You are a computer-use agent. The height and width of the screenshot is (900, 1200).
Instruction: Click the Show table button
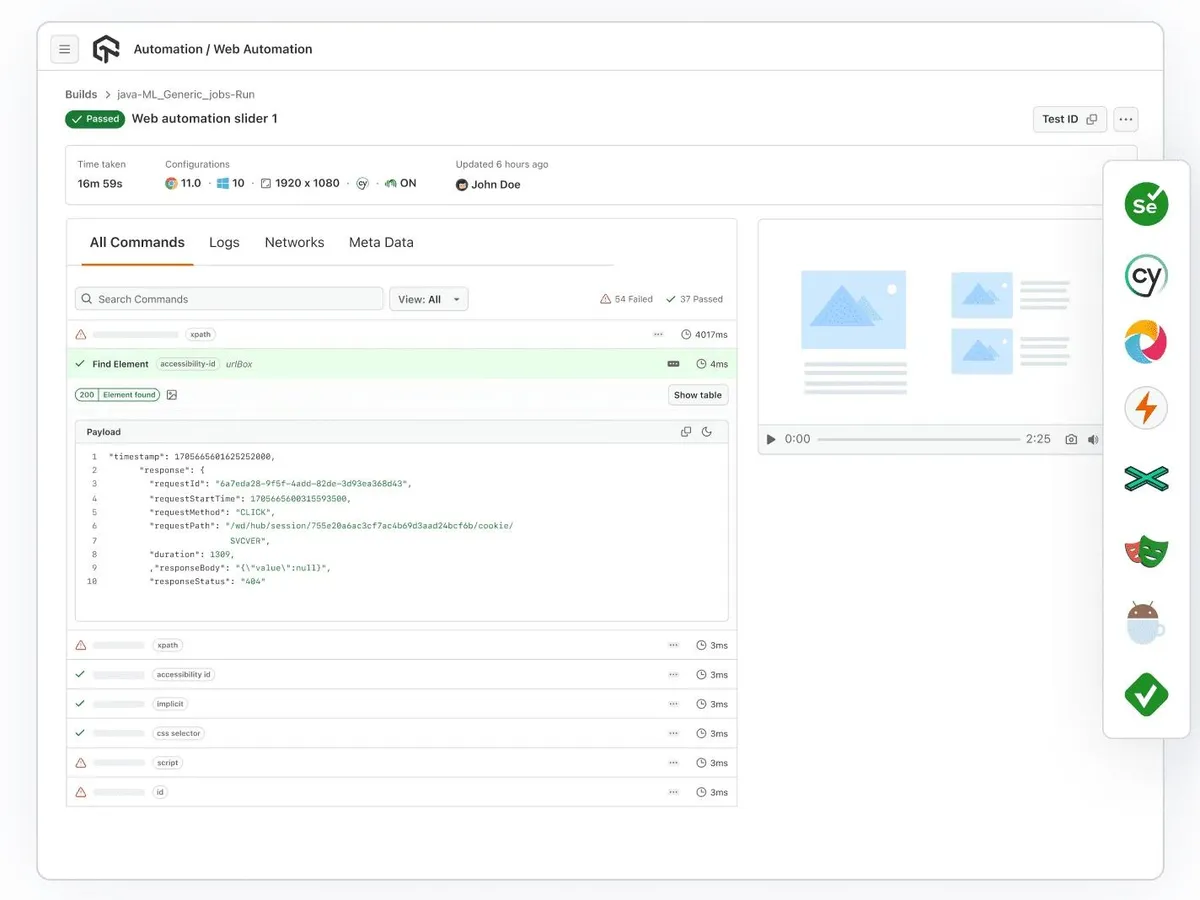[698, 395]
